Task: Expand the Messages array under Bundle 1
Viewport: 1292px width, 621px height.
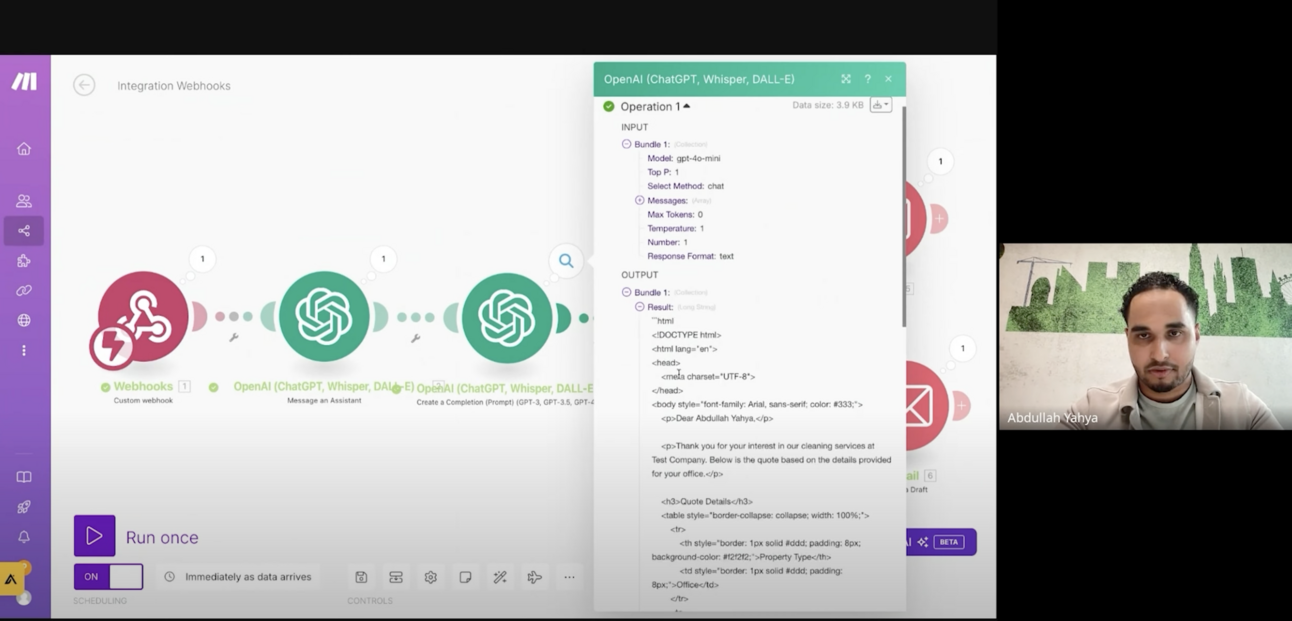Action: click(639, 200)
